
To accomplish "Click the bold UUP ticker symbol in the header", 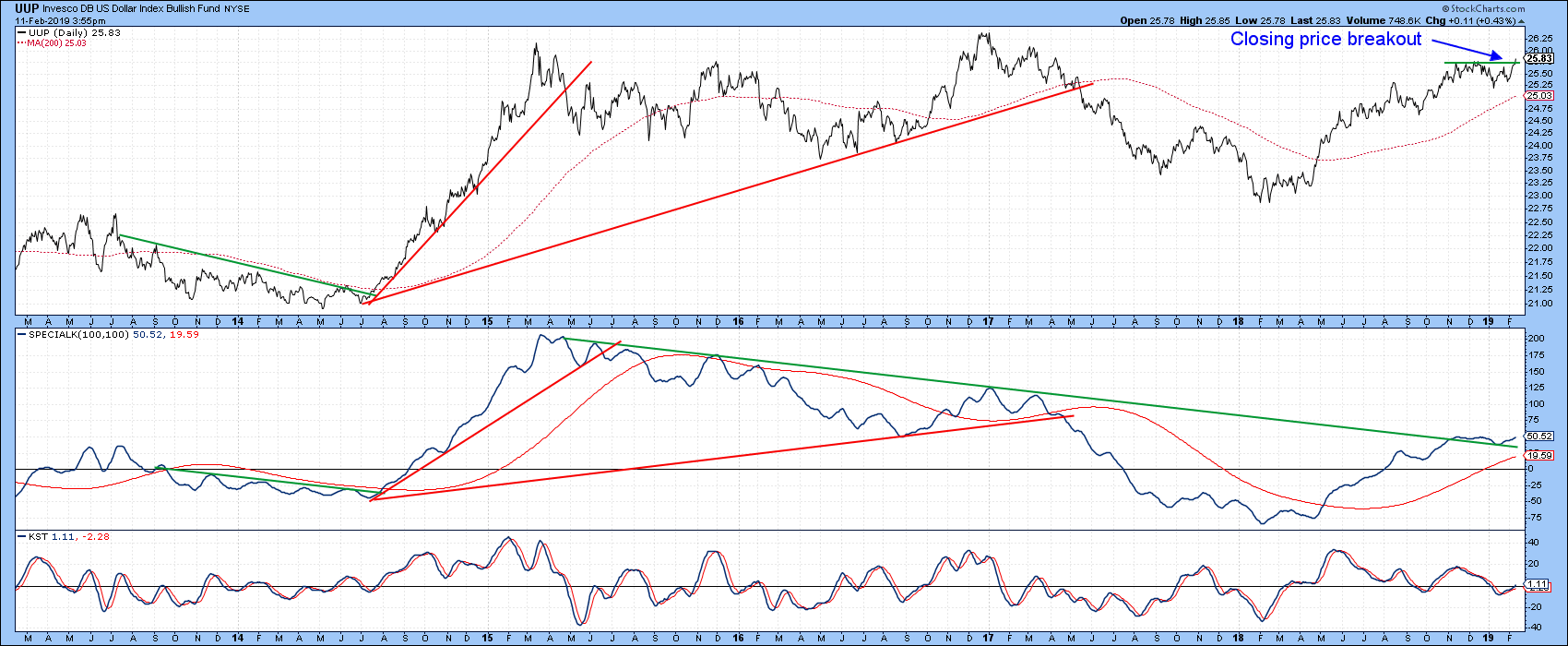I will point(27,8).
